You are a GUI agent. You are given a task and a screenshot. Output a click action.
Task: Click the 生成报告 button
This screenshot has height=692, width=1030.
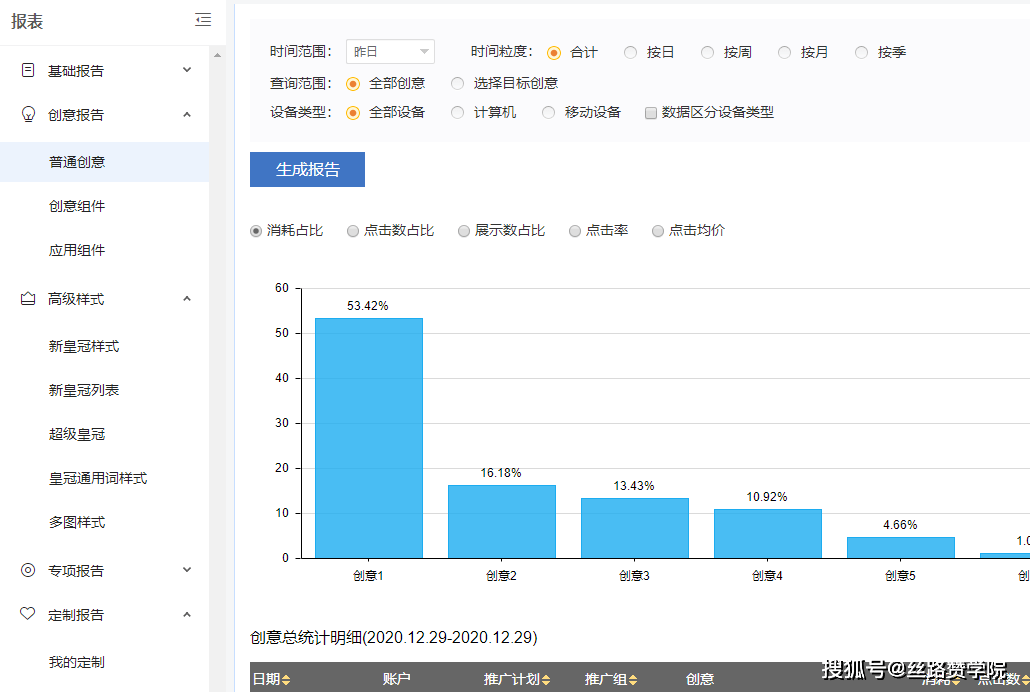click(x=307, y=170)
